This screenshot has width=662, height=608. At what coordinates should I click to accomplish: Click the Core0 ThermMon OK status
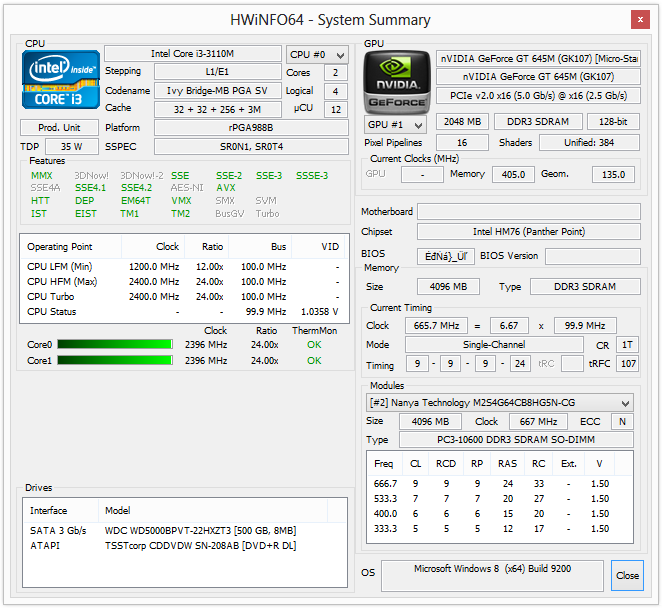click(314, 345)
